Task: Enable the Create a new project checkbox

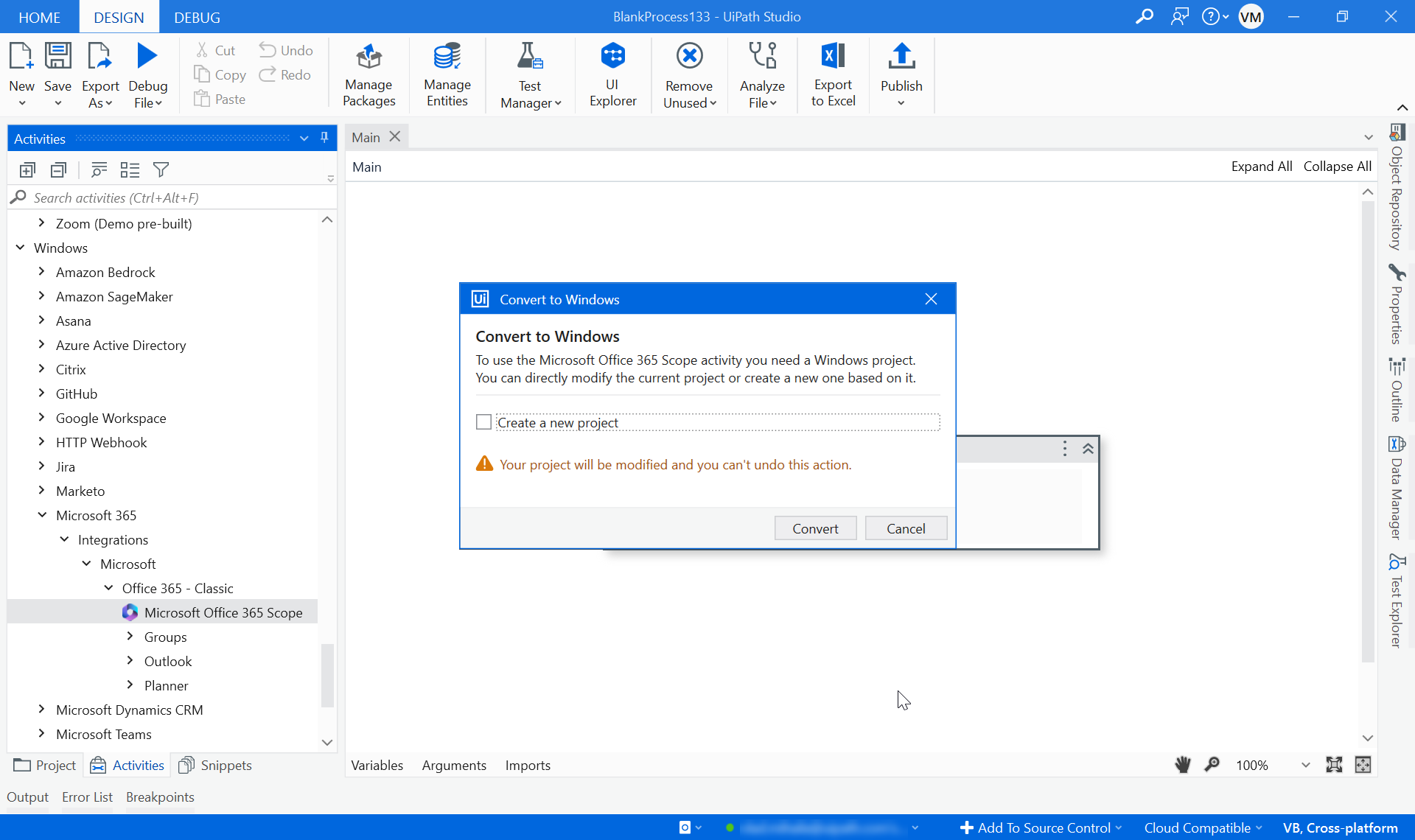Action: [484, 421]
